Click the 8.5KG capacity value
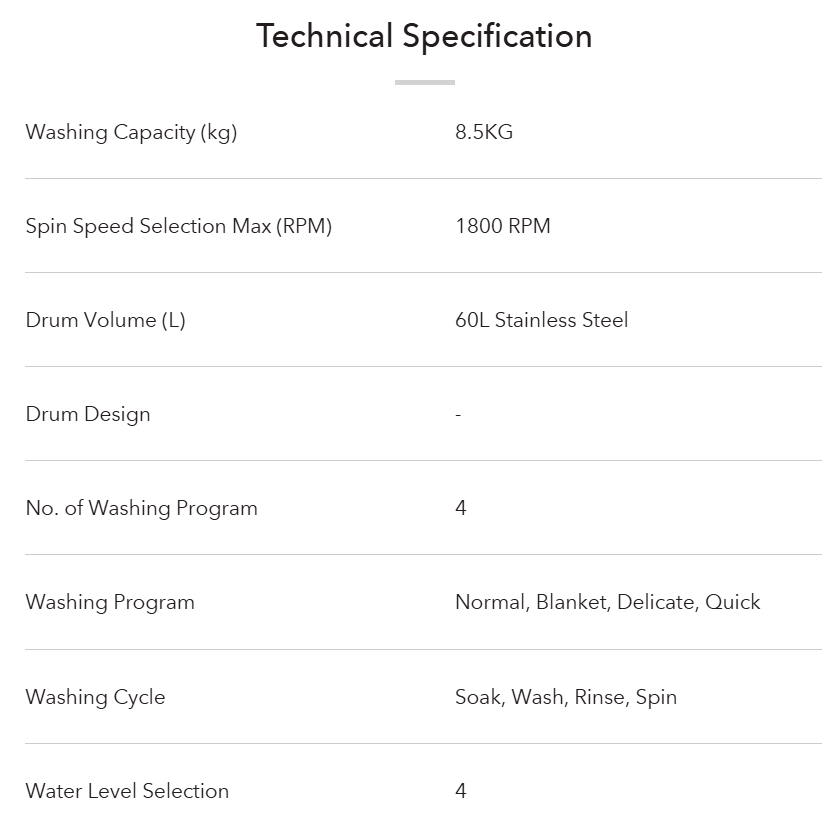This screenshot has width=822, height=829. tap(484, 132)
